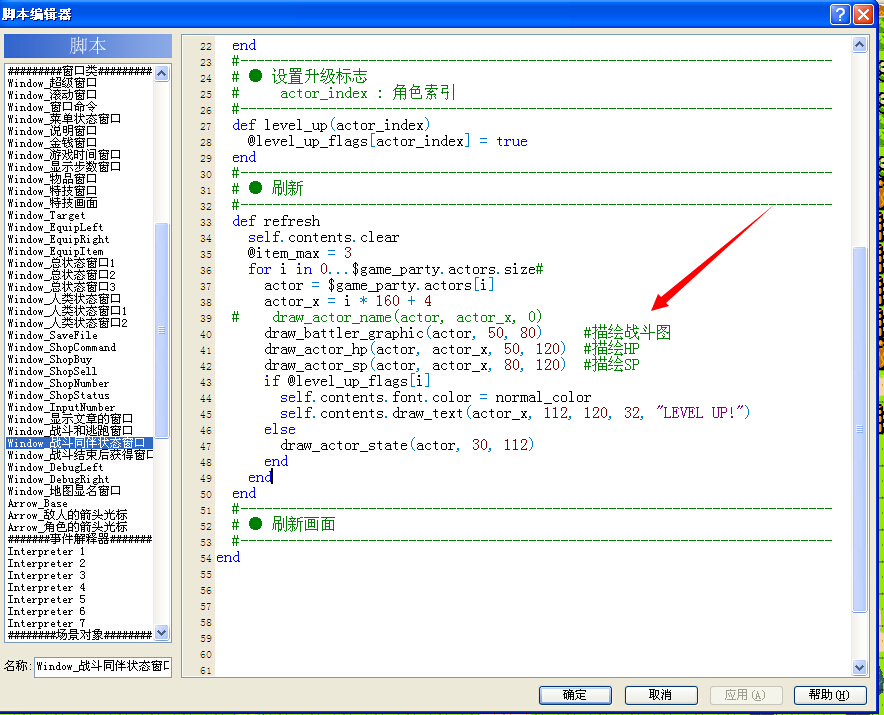884x715 pixels.
Task: Select Arrow_敌人的箭头光标 script
Action: 67,515
